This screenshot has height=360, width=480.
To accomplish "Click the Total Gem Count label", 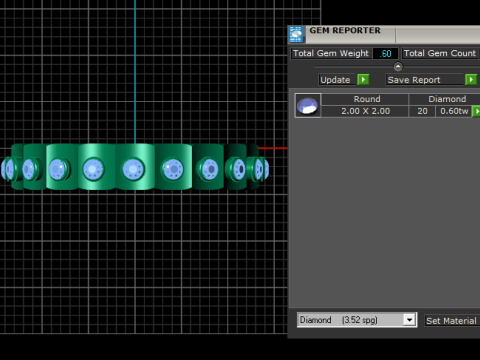I will [x=440, y=53].
